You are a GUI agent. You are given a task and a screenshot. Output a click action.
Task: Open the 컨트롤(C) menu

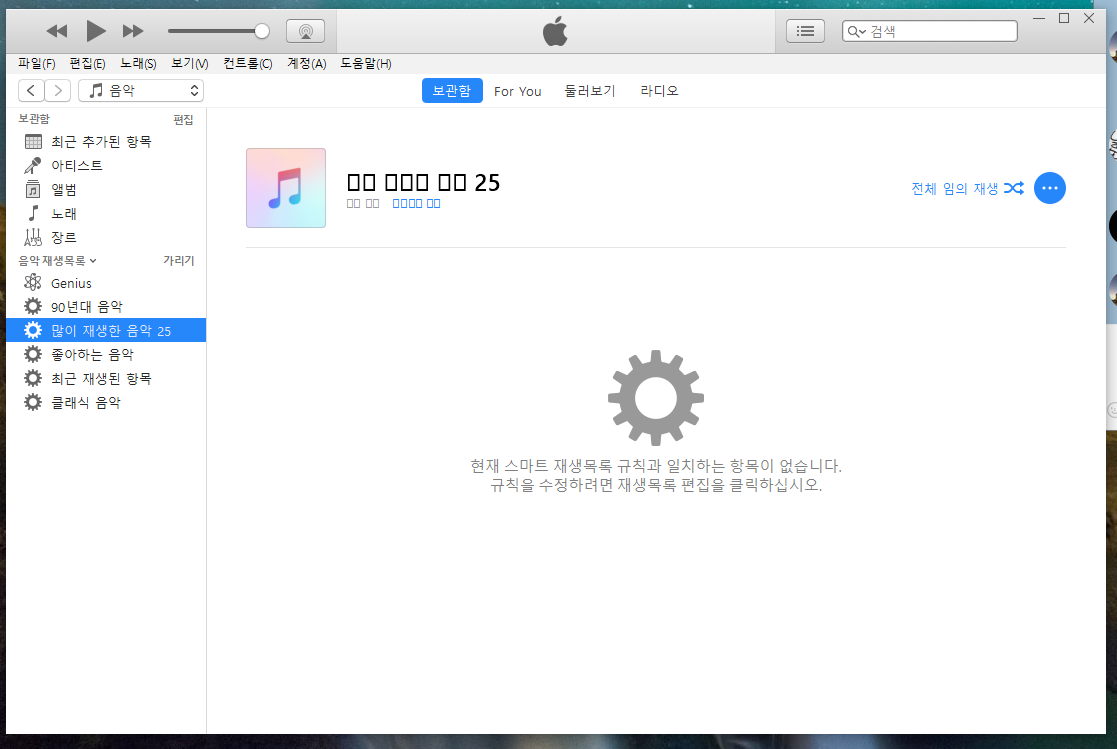247,63
